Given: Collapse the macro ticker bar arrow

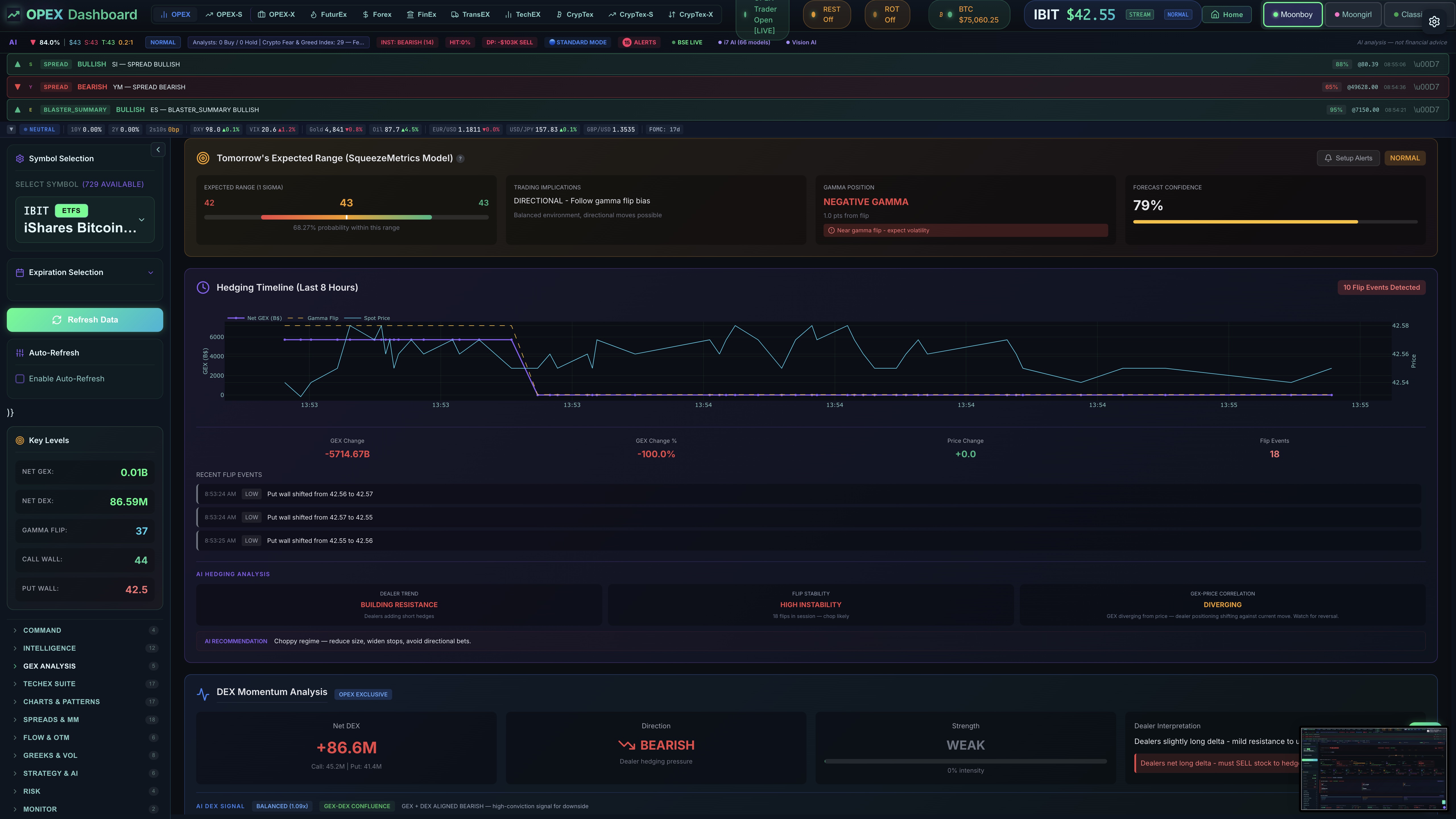Looking at the screenshot, I should click(11, 129).
